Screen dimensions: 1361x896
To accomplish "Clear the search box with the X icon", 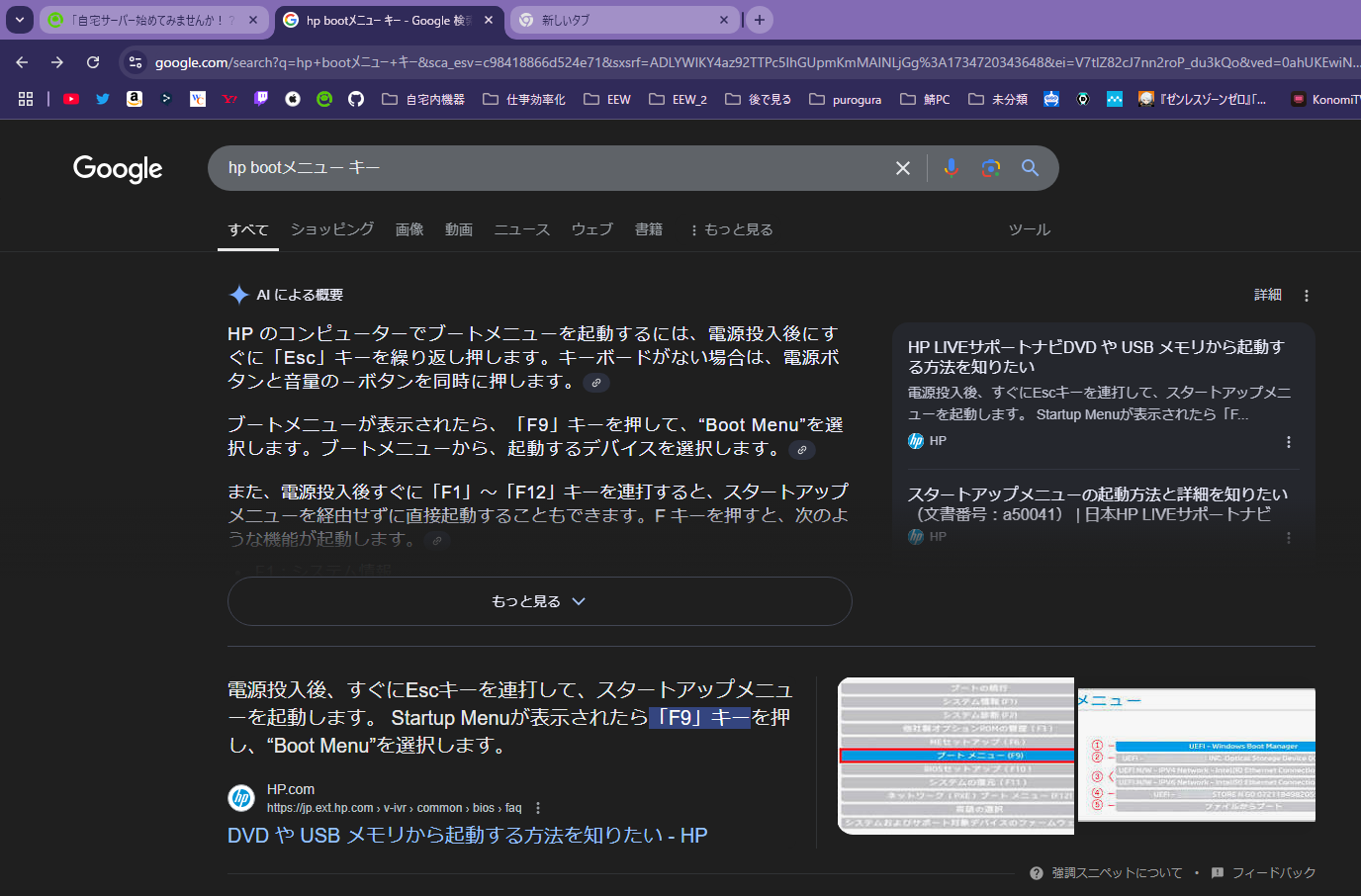I will click(x=903, y=168).
